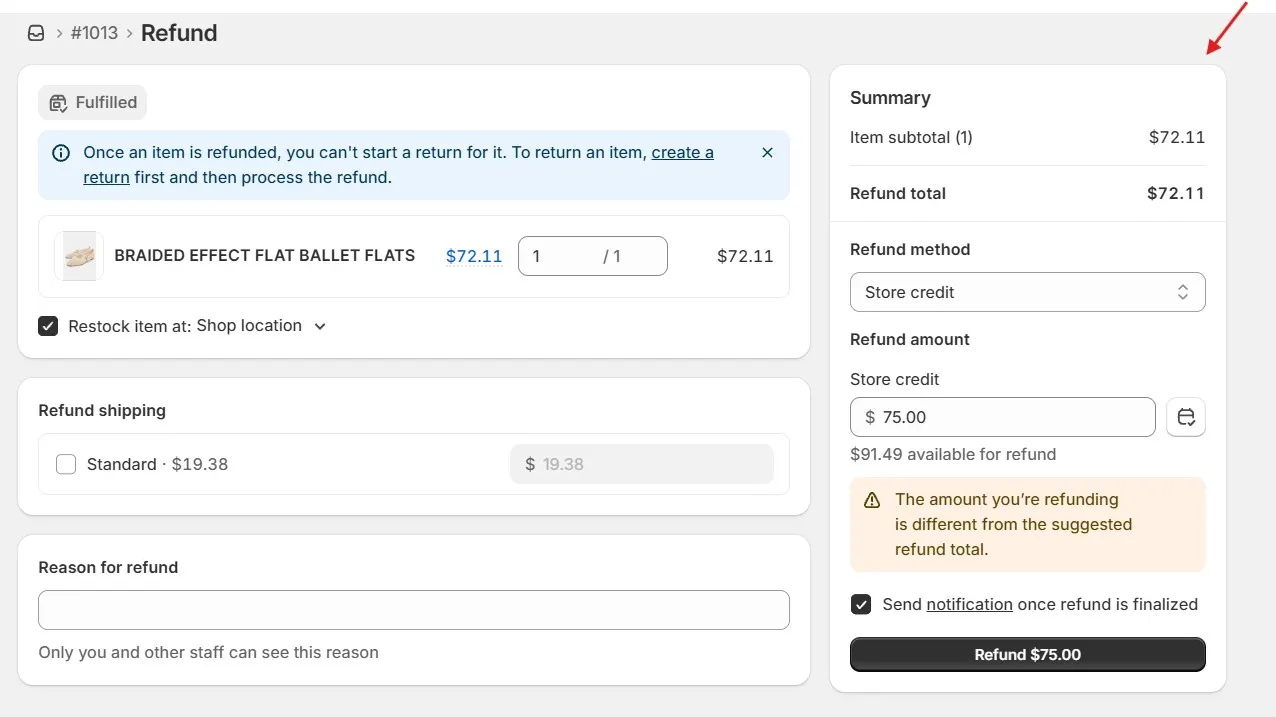Go back to order #1013 breadcrumb
Viewport: 1276px width, 717px height.
[x=94, y=33]
